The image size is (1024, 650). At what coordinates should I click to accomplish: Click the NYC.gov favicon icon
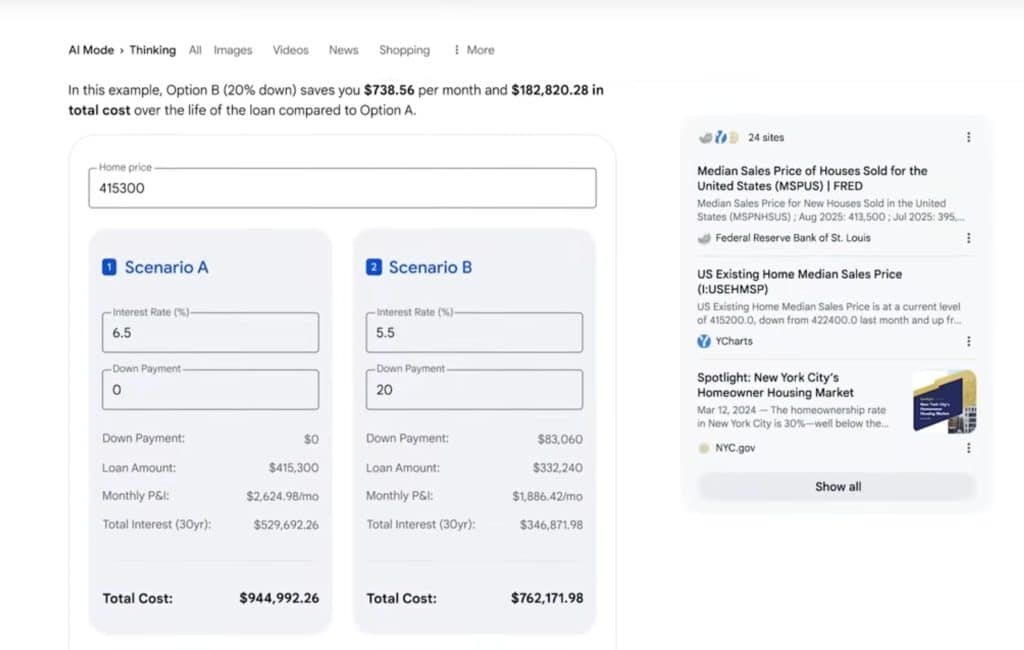click(x=703, y=448)
